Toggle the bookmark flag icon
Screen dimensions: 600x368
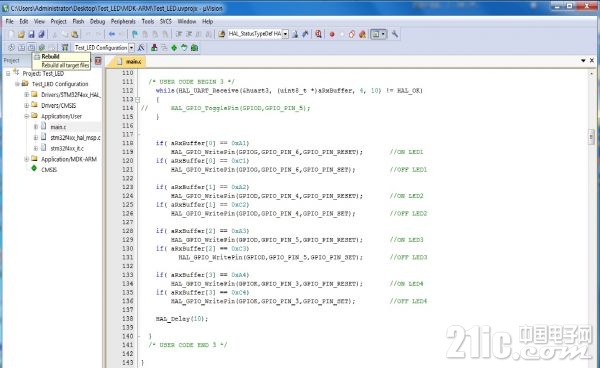(x=135, y=34)
